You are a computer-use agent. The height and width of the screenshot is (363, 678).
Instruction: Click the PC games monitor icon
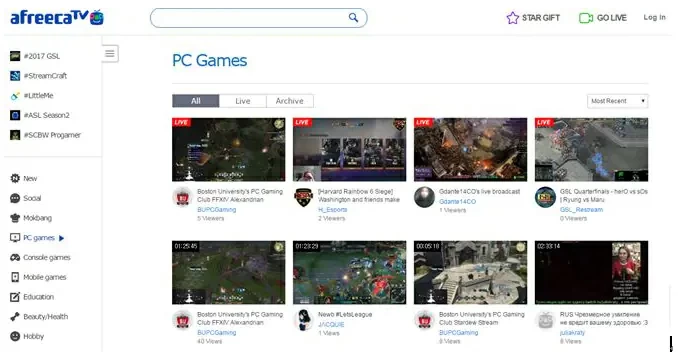[15, 238]
